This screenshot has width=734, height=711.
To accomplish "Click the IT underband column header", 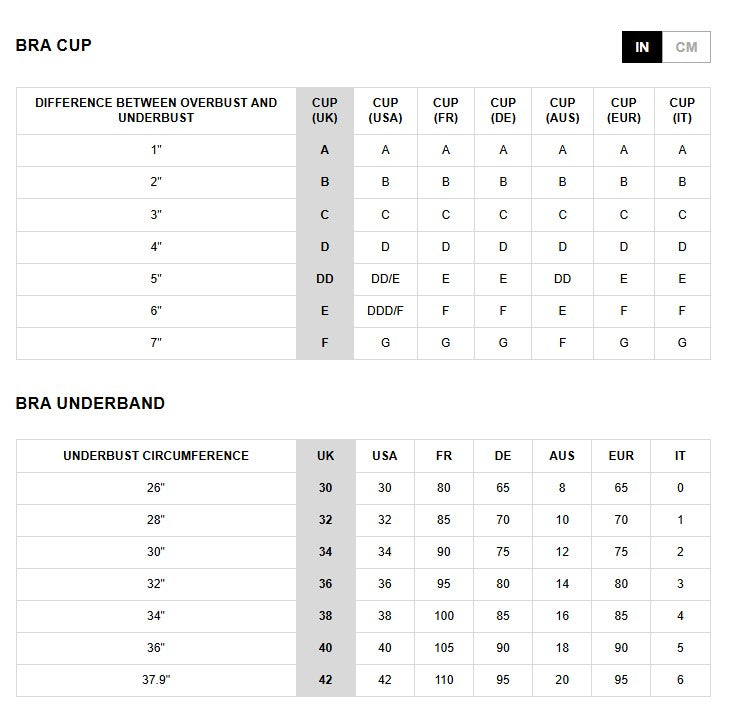I will (x=680, y=455).
